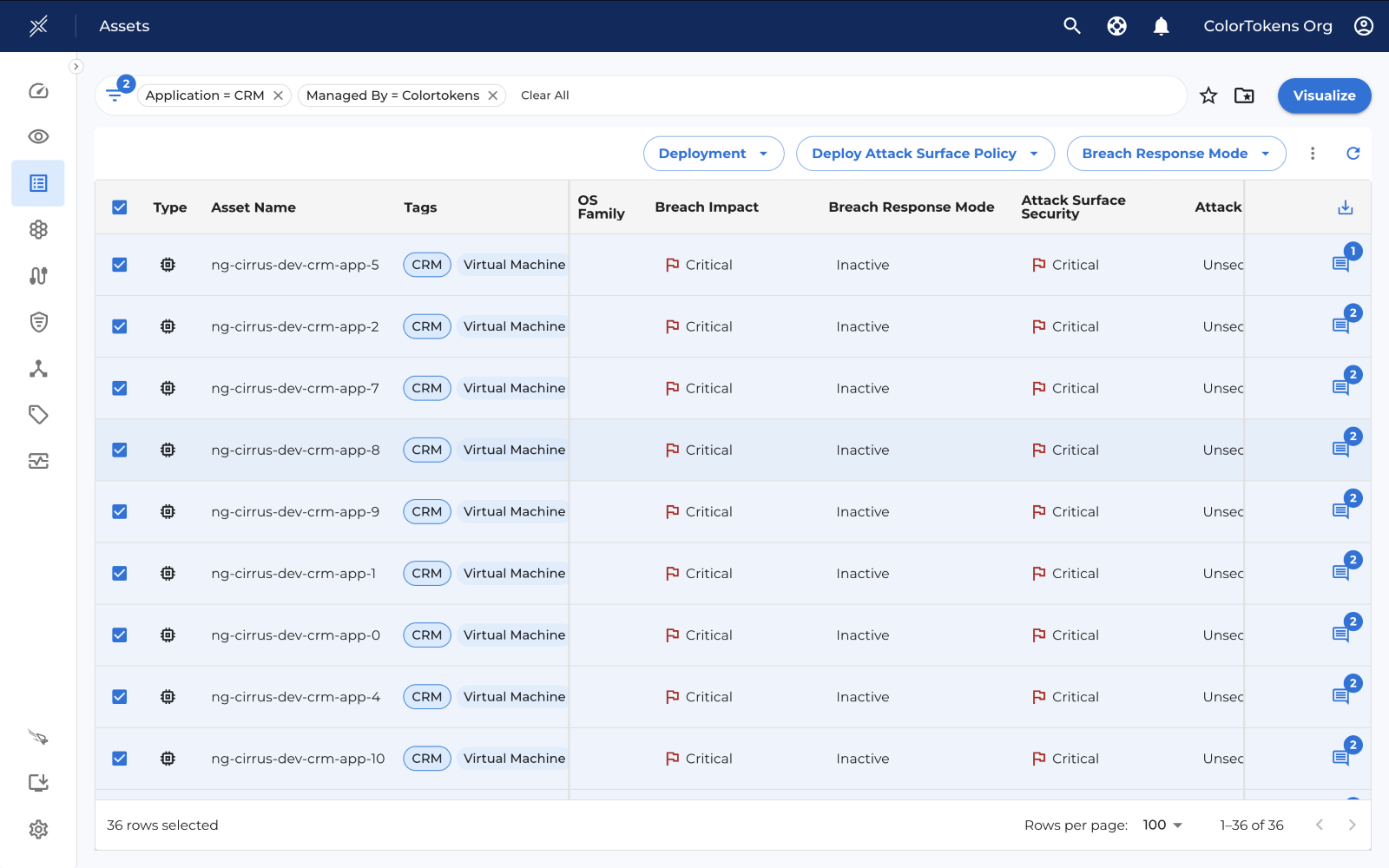Deselect the ng-cirrus-dev-crm-app-10 row
The height and width of the screenshot is (868, 1389).
(x=120, y=759)
